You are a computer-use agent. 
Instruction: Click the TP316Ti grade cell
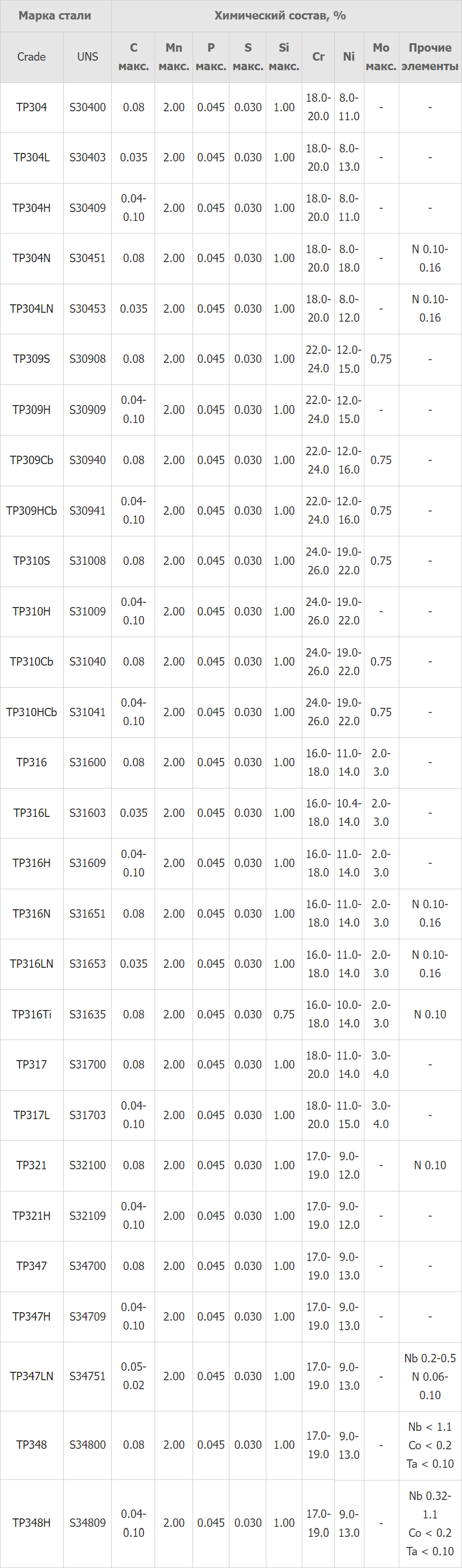tap(32, 1014)
